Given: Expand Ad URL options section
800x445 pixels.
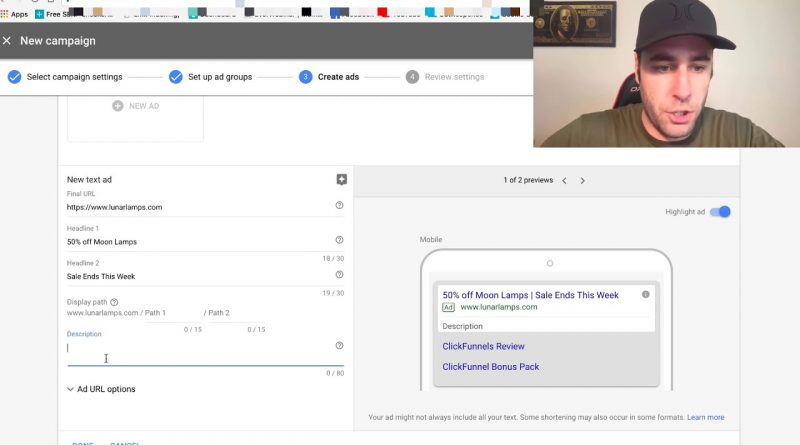Looking at the screenshot, I should (101, 389).
